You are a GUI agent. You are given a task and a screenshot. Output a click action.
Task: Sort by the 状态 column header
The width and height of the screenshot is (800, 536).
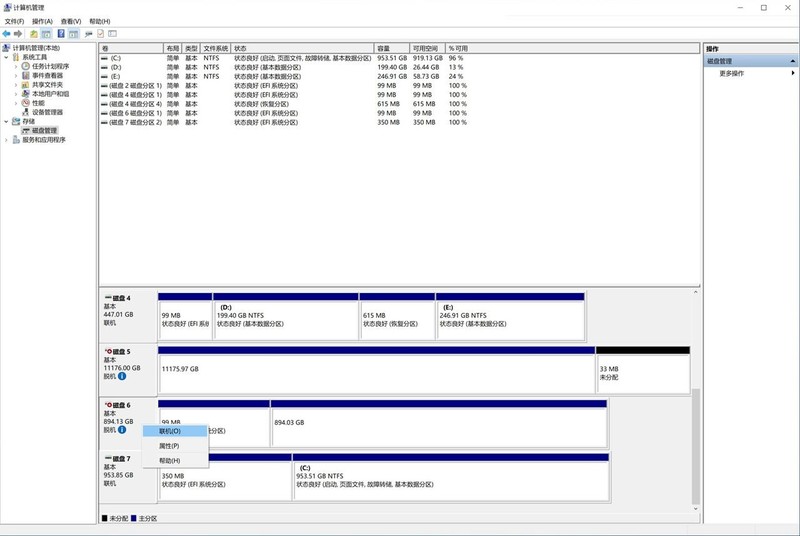(303, 48)
